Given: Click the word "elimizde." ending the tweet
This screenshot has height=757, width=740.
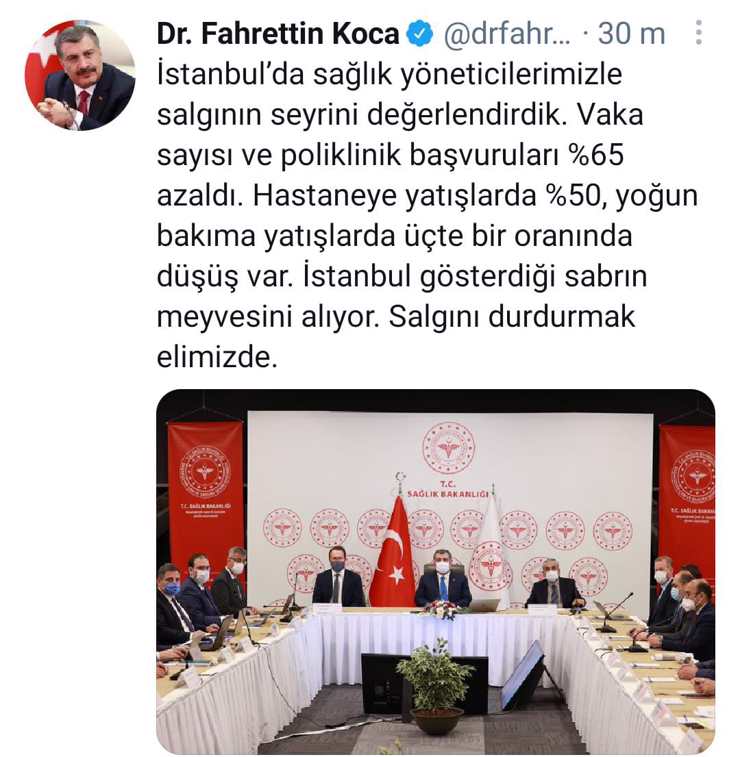Looking at the screenshot, I should point(217,357).
